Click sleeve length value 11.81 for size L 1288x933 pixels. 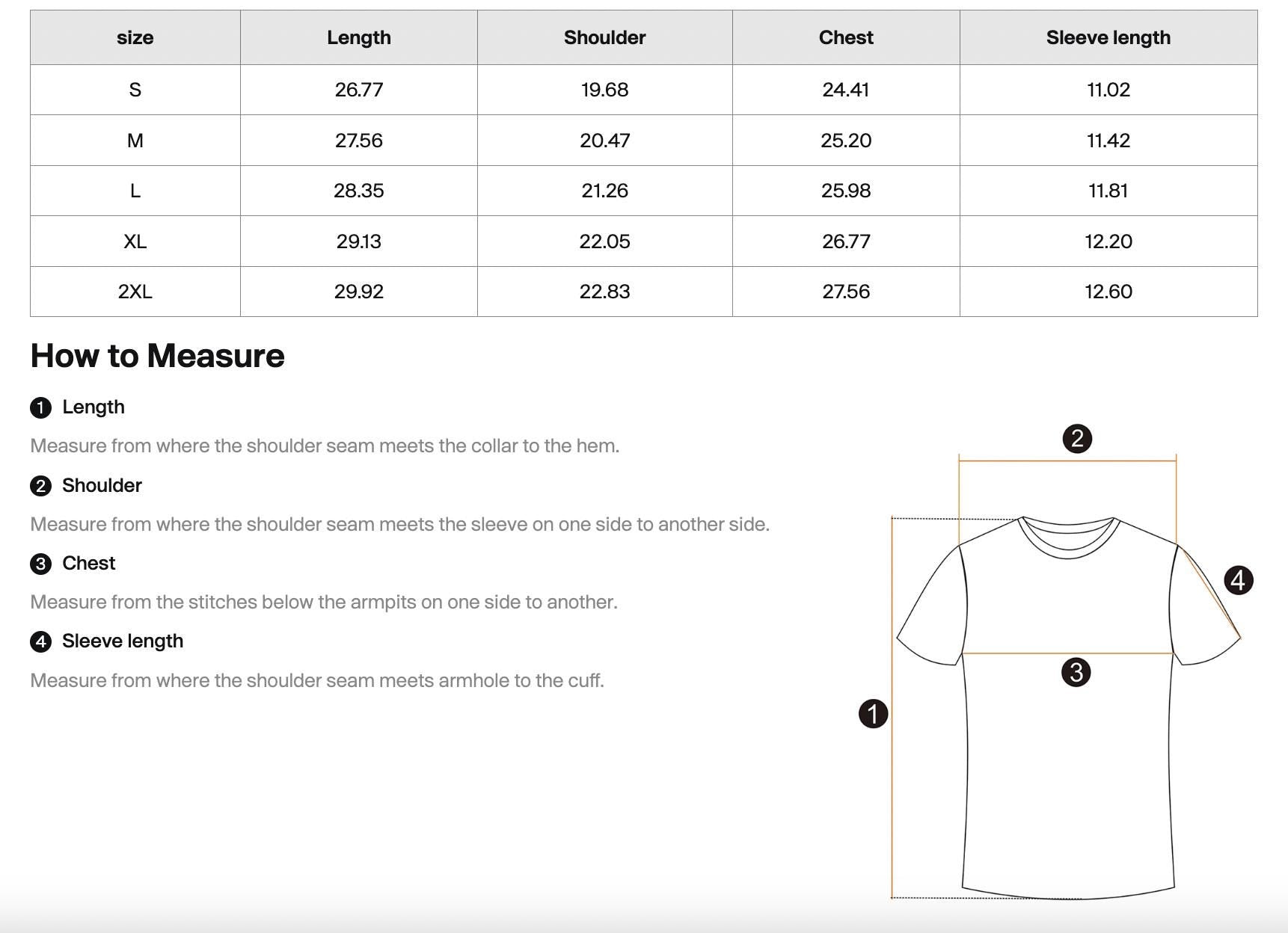(1108, 191)
